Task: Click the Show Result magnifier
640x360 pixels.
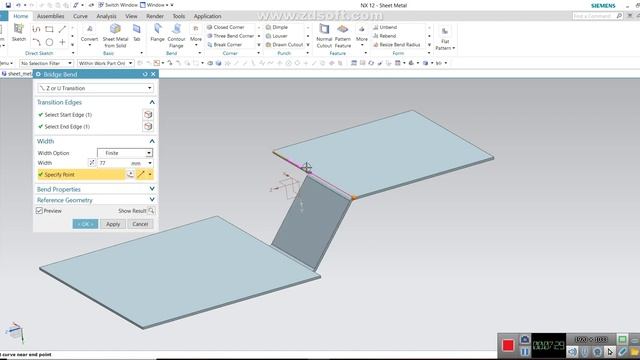Action: pos(151,211)
